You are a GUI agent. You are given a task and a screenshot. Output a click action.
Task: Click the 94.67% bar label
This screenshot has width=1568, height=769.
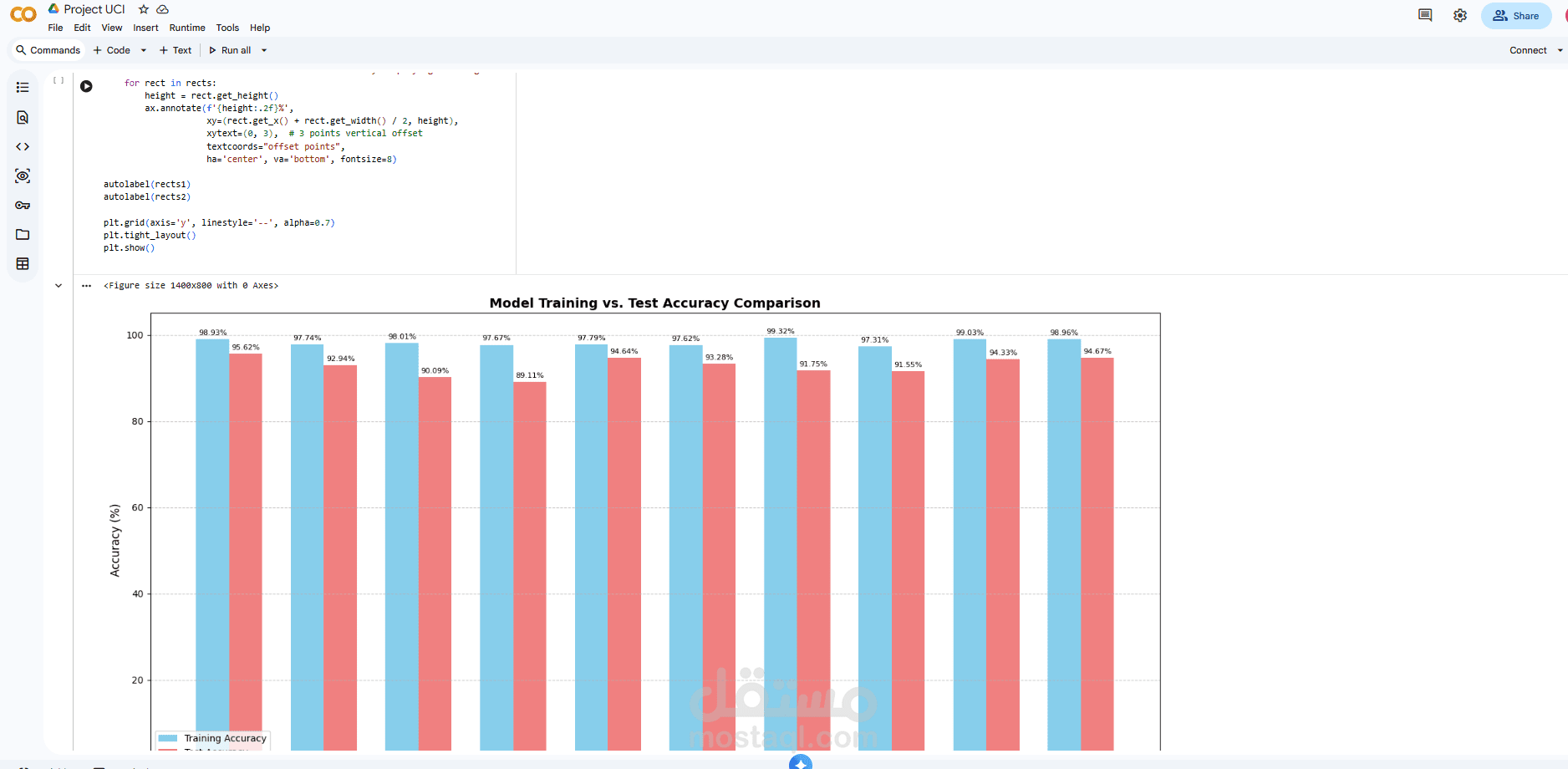click(x=1097, y=351)
